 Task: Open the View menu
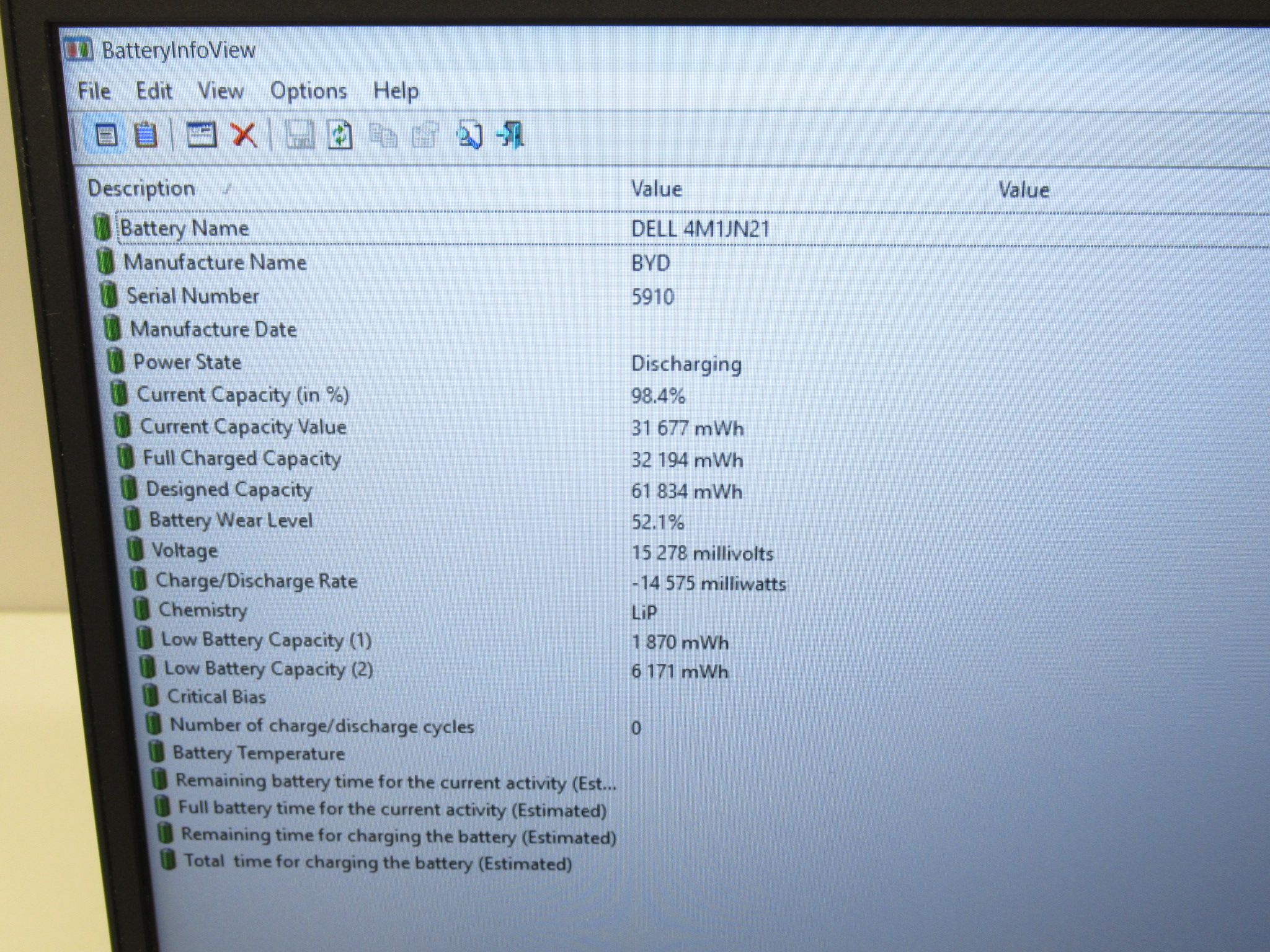pyautogui.click(x=221, y=91)
